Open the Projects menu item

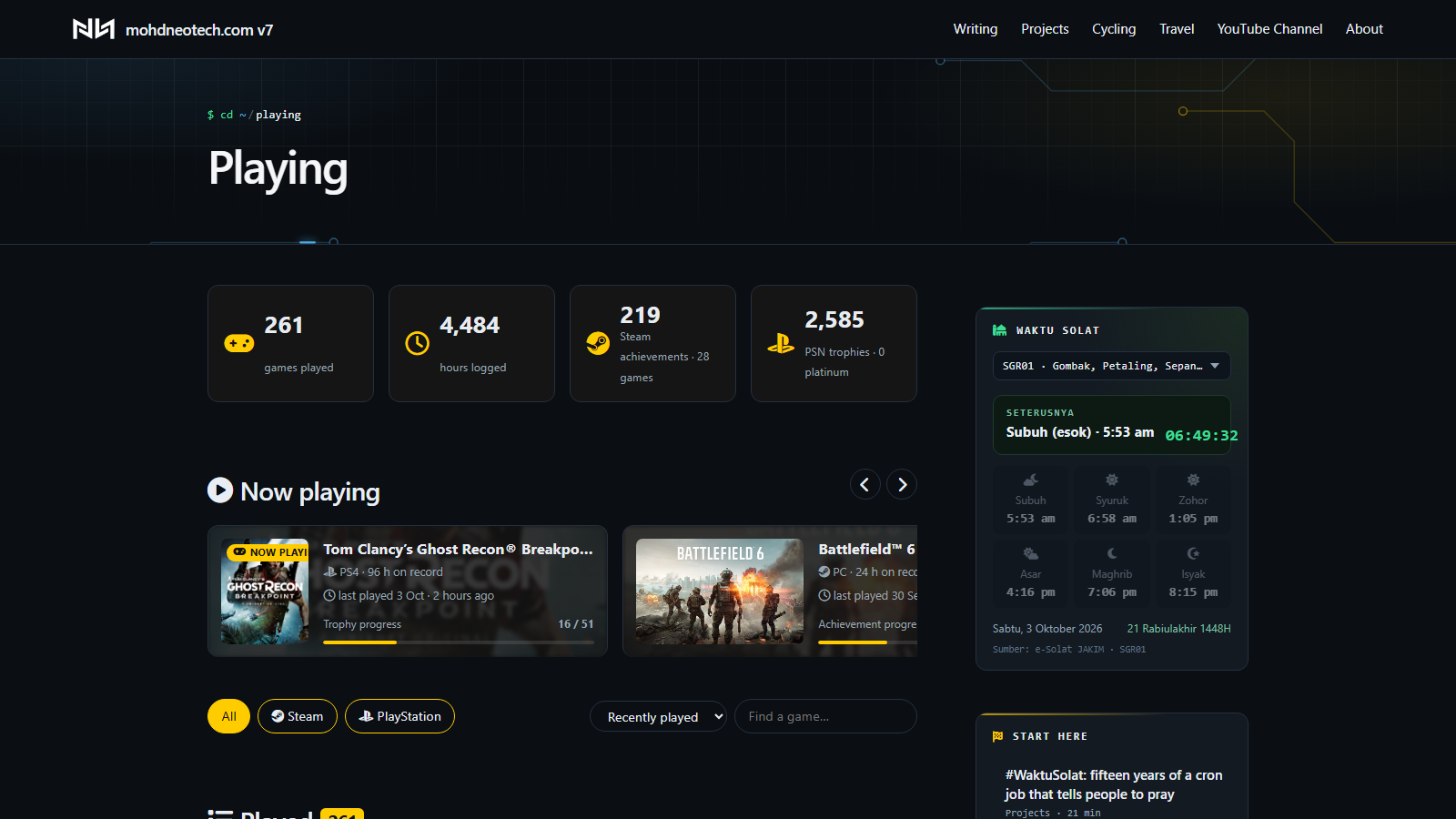[x=1045, y=29]
